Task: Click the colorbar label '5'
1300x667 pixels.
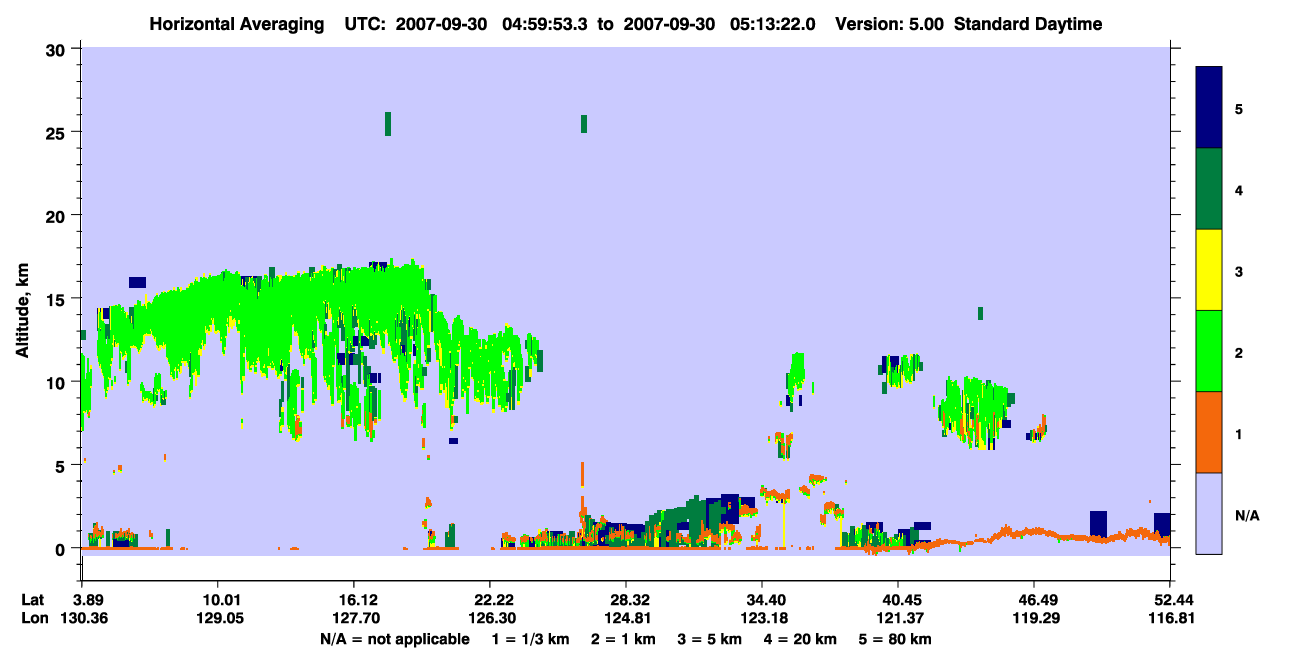Action: [x=1239, y=108]
